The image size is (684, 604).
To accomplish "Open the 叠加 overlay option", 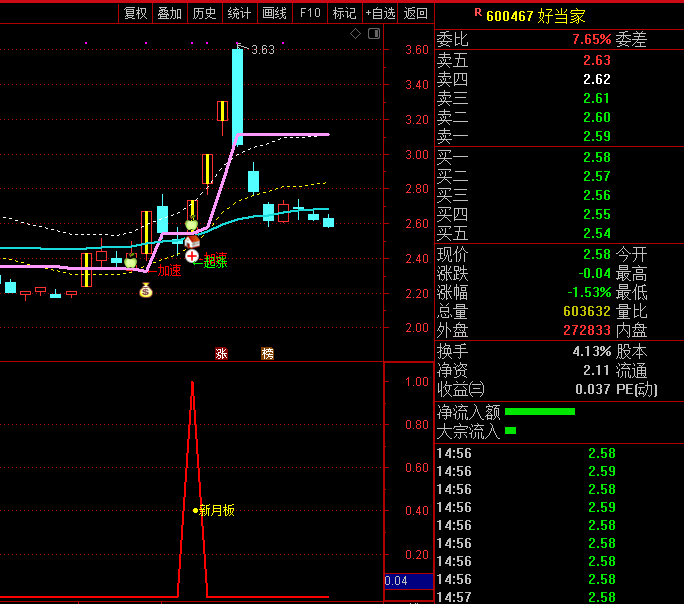I will [170, 13].
